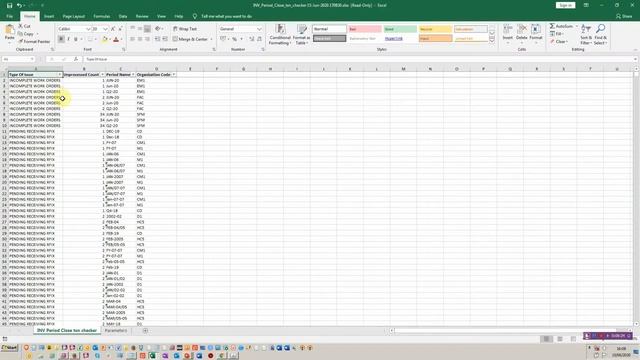Toggle Wrap Text
The height and width of the screenshot is (360, 640).
point(185,29)
